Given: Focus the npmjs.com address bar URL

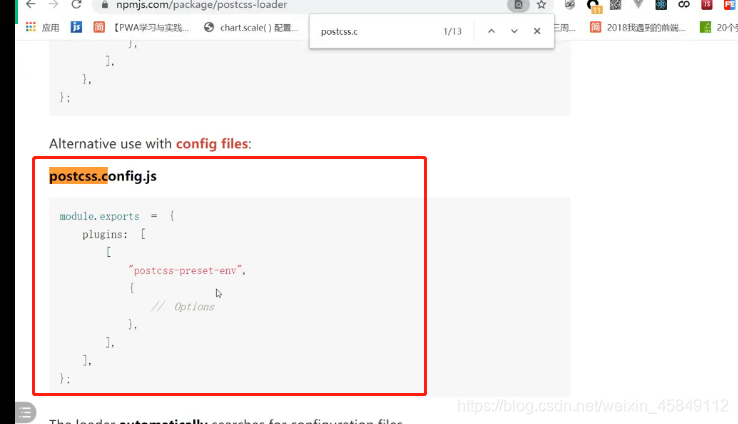Looking at the screenshot, I should (201, 5).
